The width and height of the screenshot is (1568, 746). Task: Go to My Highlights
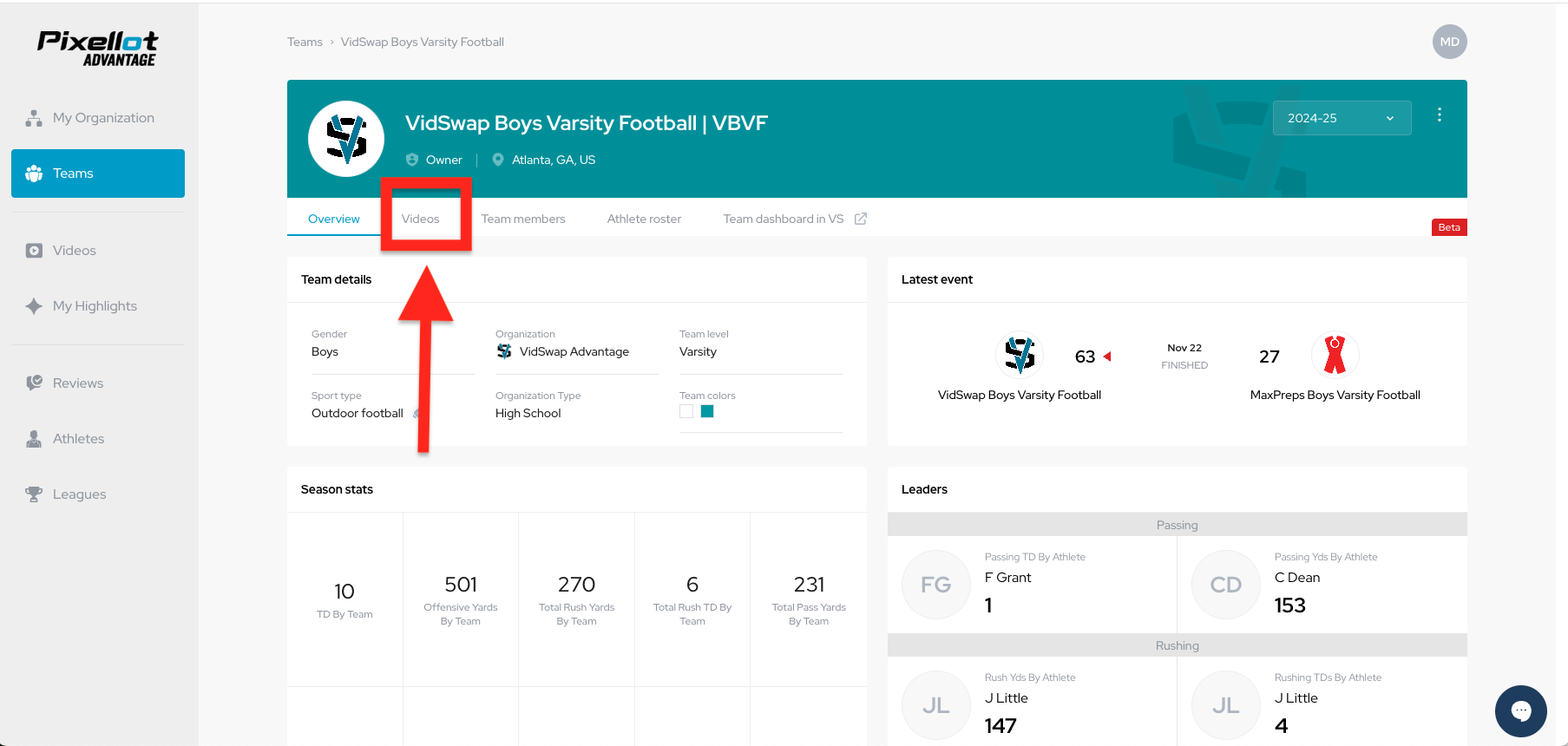click(98, 306)
